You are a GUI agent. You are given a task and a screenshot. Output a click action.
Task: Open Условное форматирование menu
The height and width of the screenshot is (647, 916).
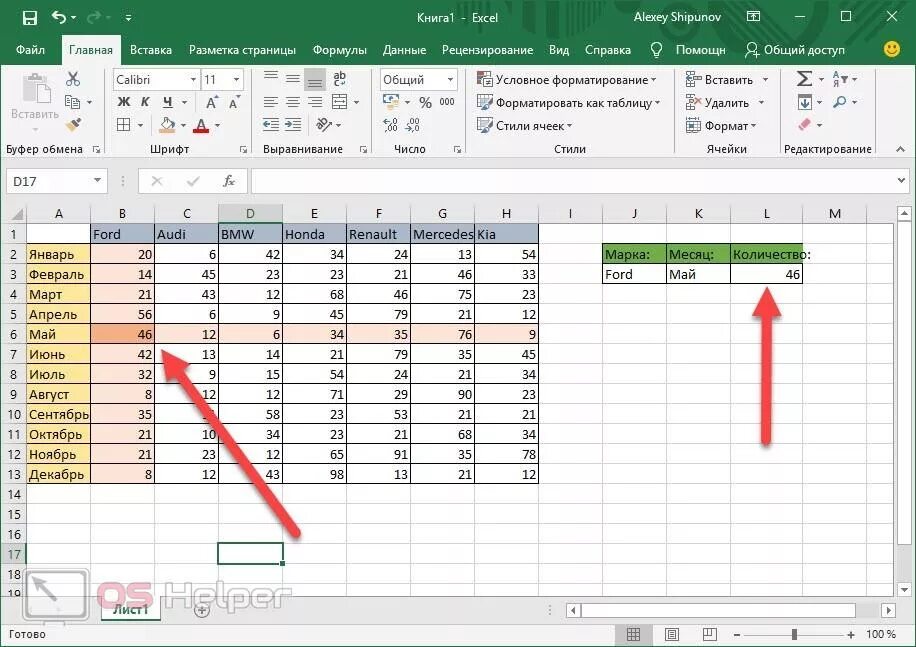[x=567, y=79]
